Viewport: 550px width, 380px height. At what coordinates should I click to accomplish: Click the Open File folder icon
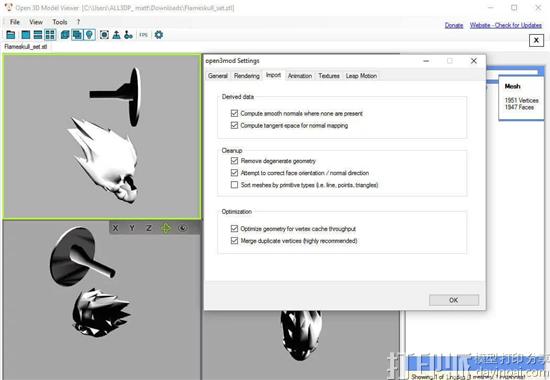click(11, 35)
